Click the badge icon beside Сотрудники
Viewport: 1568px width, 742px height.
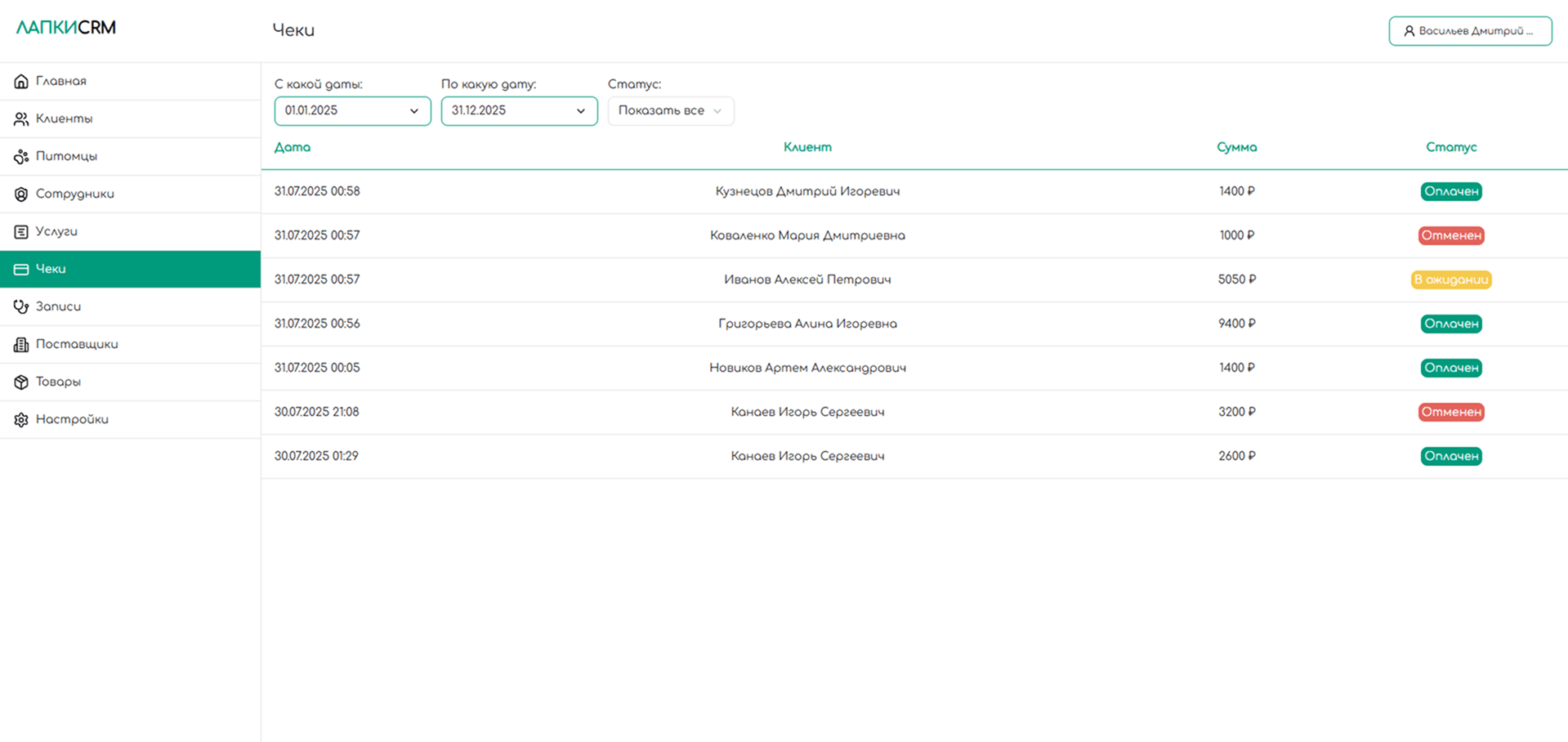[21, 194]
